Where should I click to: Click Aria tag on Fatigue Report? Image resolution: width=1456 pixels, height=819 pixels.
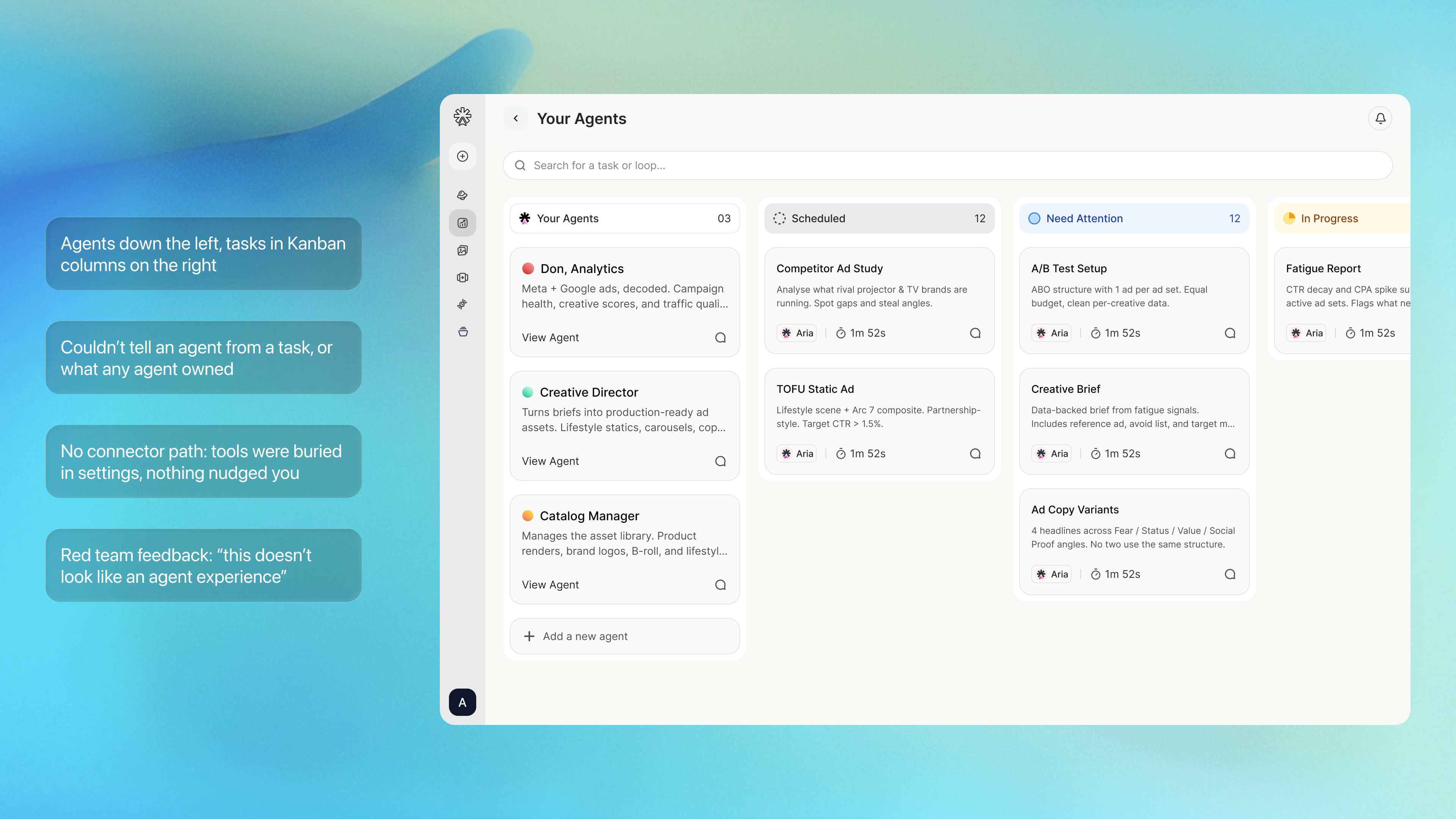[x=1307, y=333]
